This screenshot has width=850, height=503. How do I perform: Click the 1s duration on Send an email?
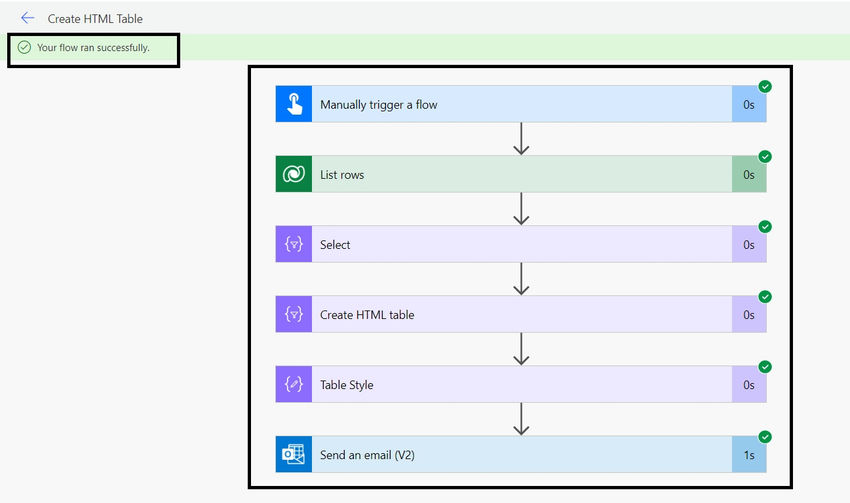[749, 455]
